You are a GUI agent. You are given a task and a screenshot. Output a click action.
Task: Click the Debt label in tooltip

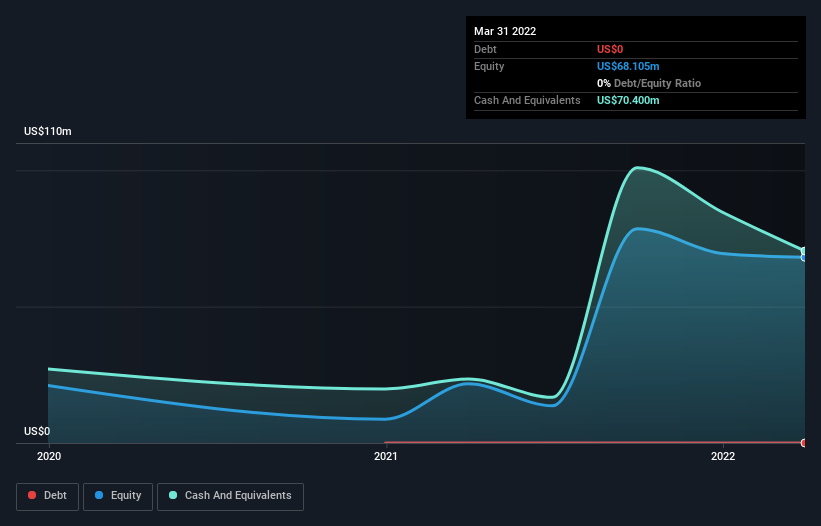tap(485, 49)
